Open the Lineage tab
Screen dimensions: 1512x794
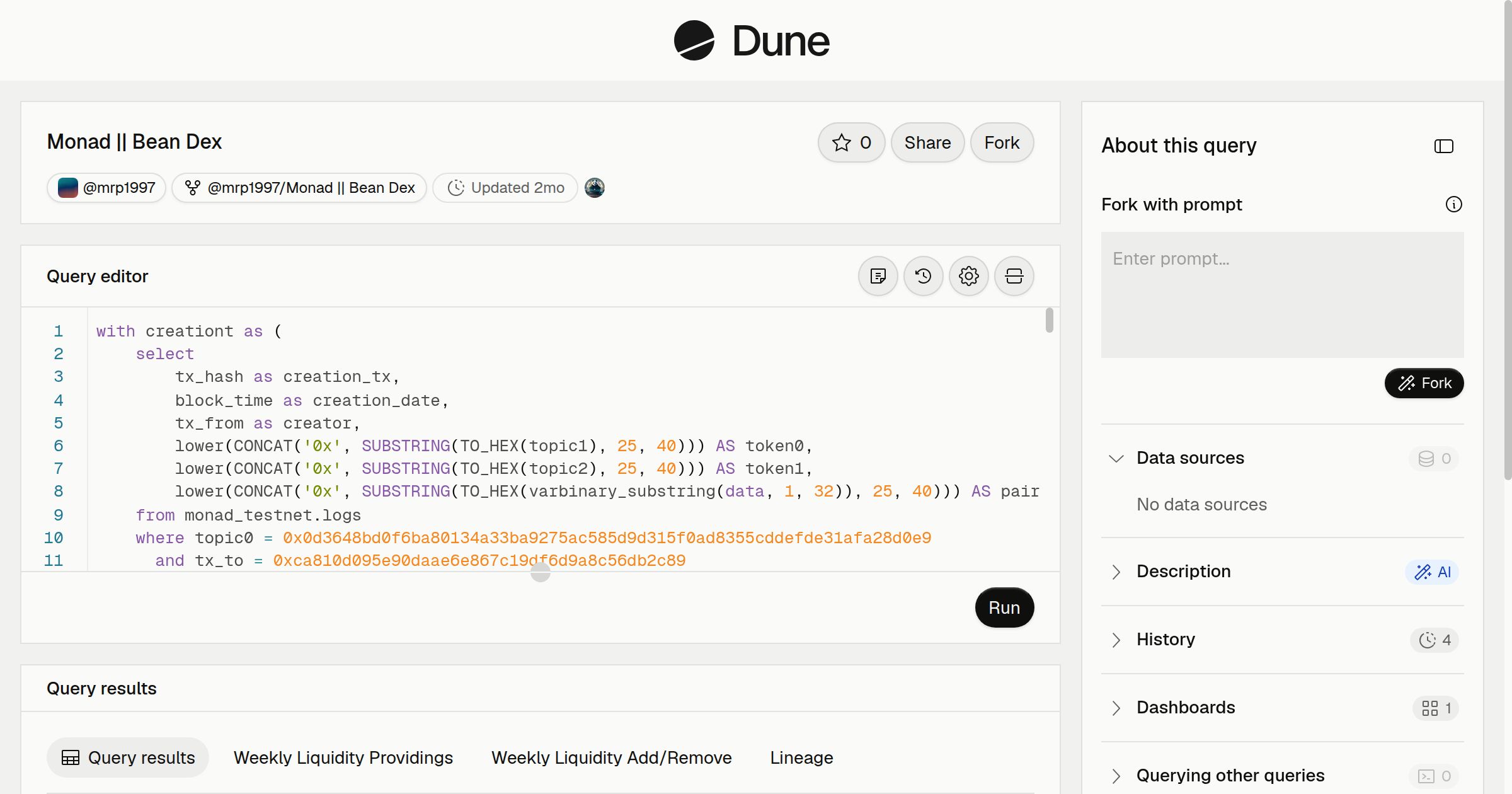point(801,757)
